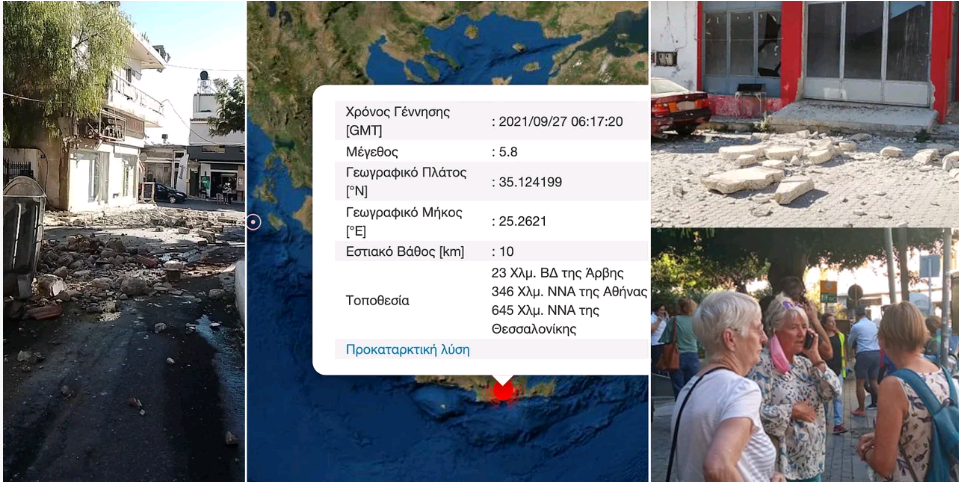This screenshot has width=959, height=482.
Task: Select the debris-covered street photo
Action: (124, 241)
